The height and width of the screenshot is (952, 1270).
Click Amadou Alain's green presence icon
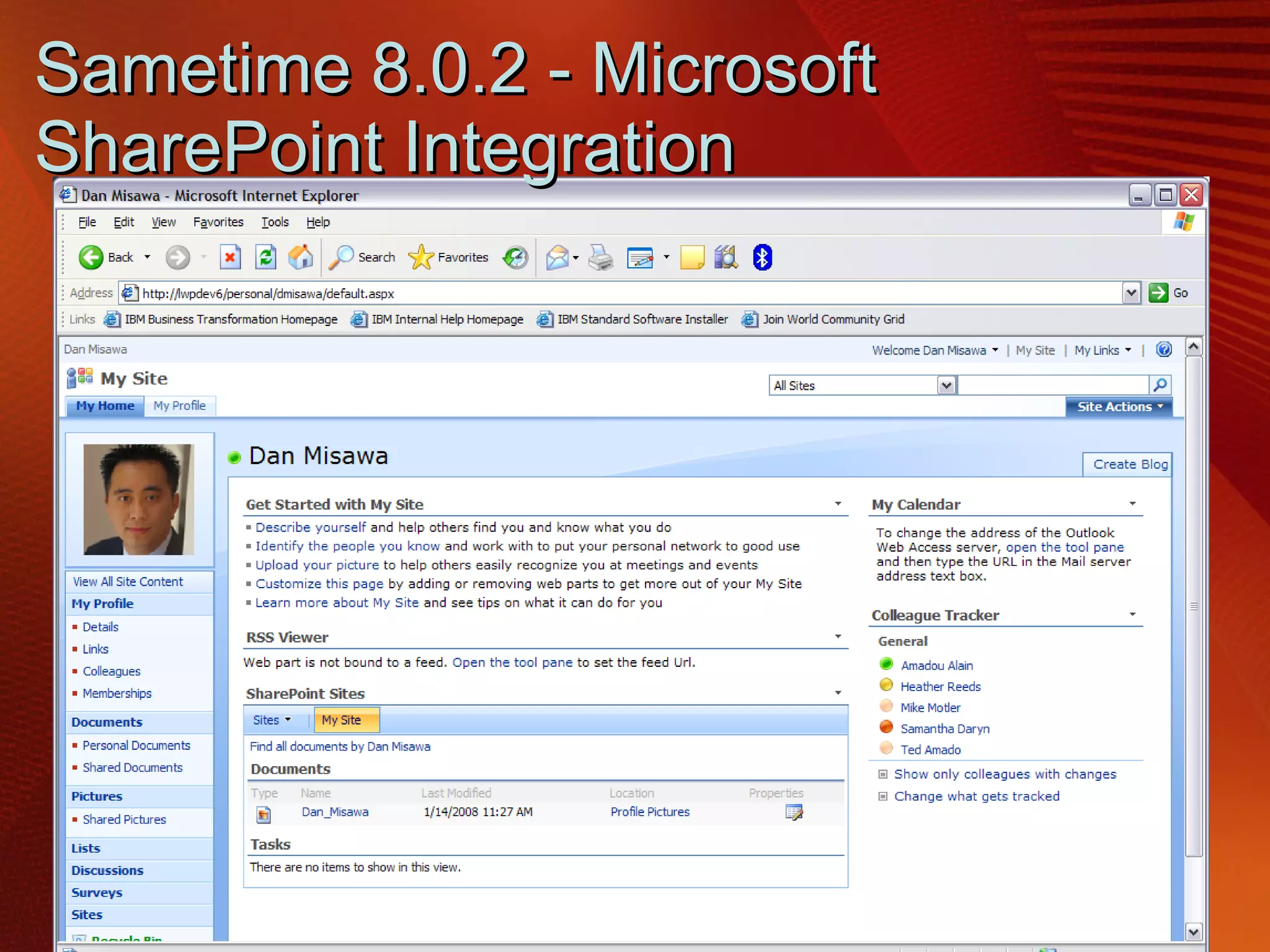point(886,664)
